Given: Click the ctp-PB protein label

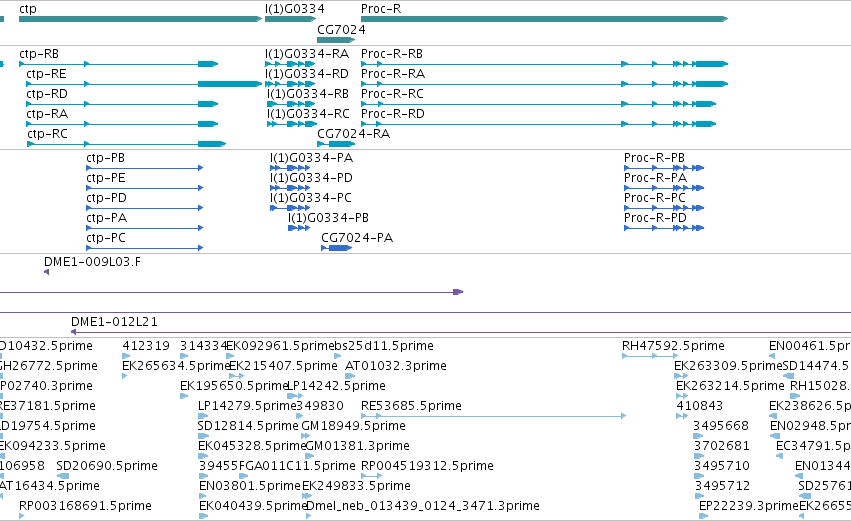Looking at the screenshot, I should click(x=105, y=158).
